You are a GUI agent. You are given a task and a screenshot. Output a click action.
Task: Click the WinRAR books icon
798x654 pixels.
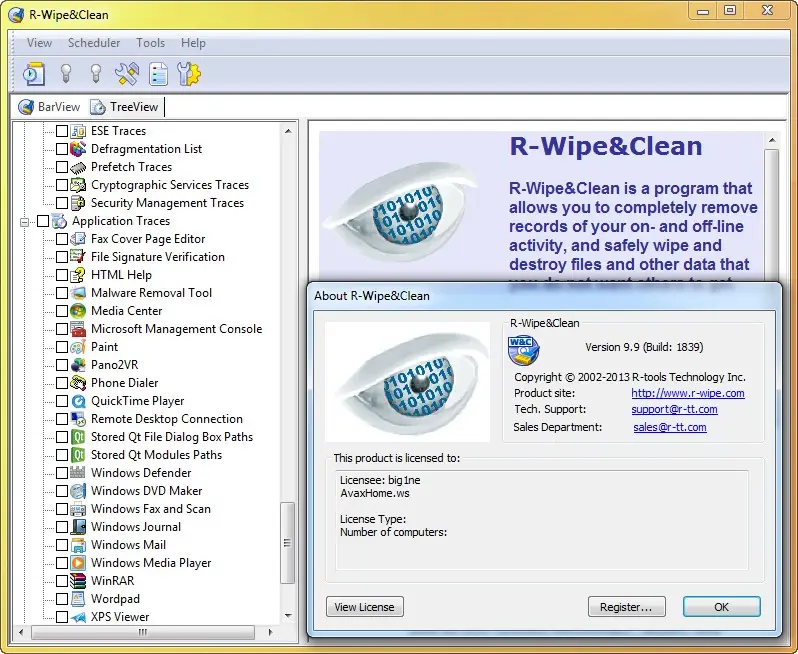pos(78,581)
